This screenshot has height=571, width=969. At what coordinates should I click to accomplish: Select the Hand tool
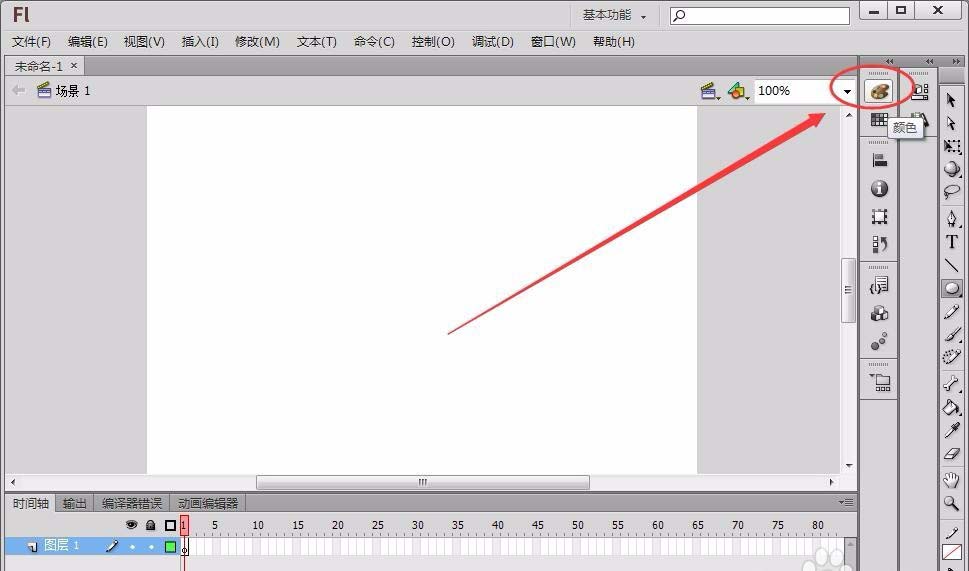[952, 479]
